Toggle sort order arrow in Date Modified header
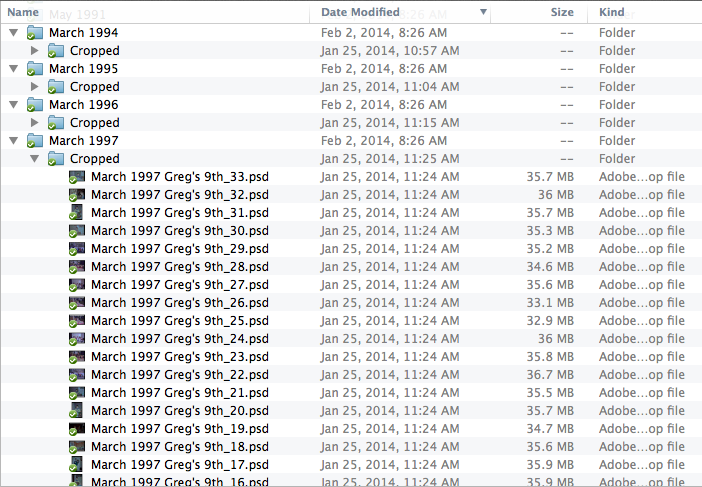 coord(484,12)
